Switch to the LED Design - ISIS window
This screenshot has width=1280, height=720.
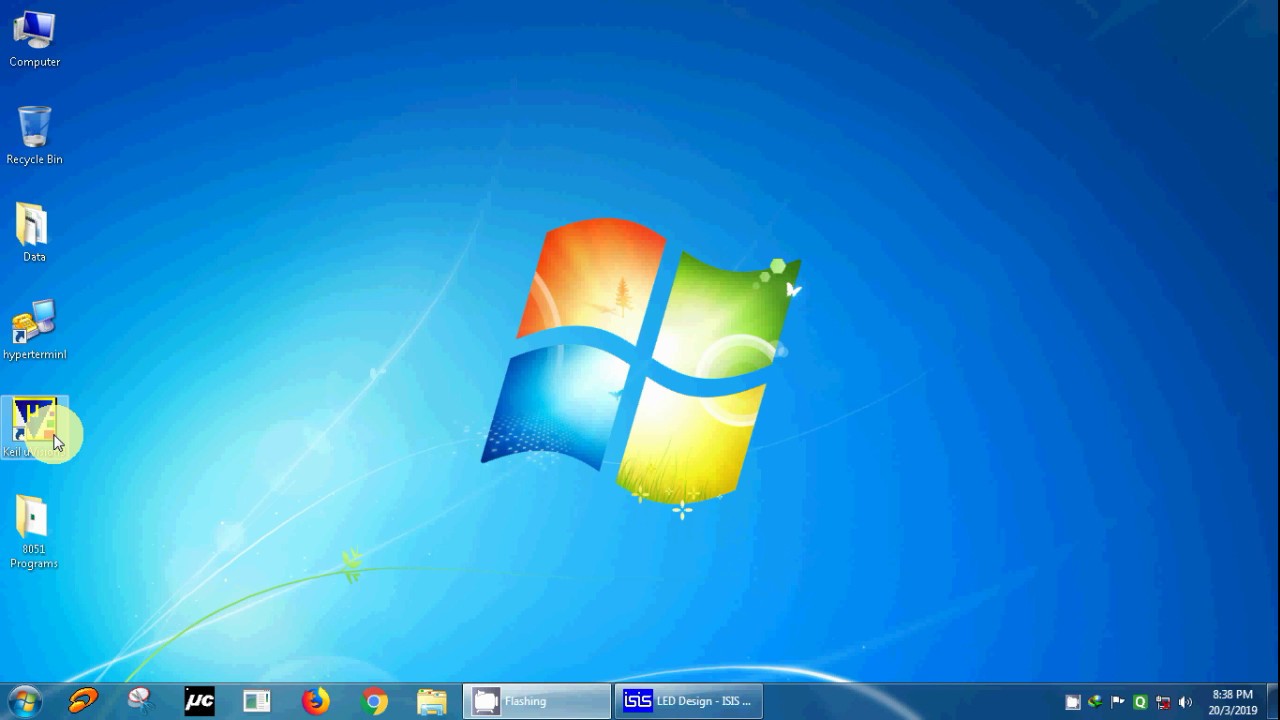point(689,701)
